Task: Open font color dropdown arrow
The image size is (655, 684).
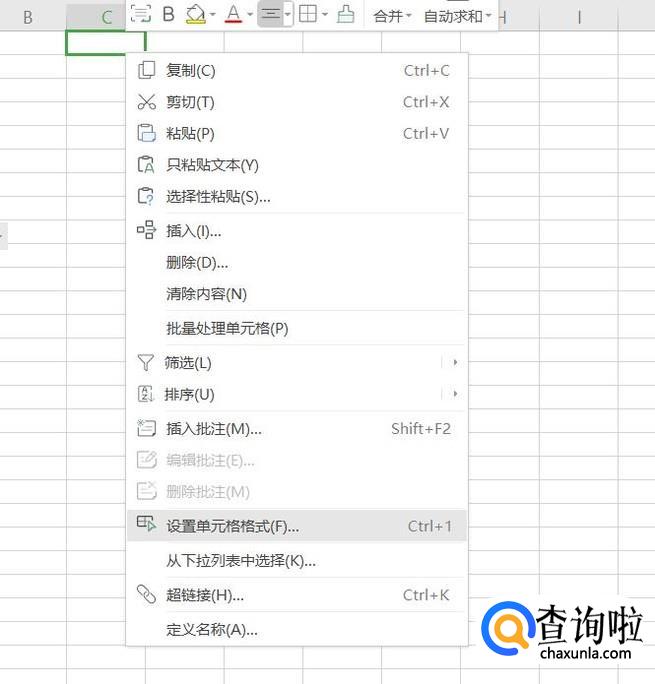Action: pyautogui.click(x=250, y=14)
